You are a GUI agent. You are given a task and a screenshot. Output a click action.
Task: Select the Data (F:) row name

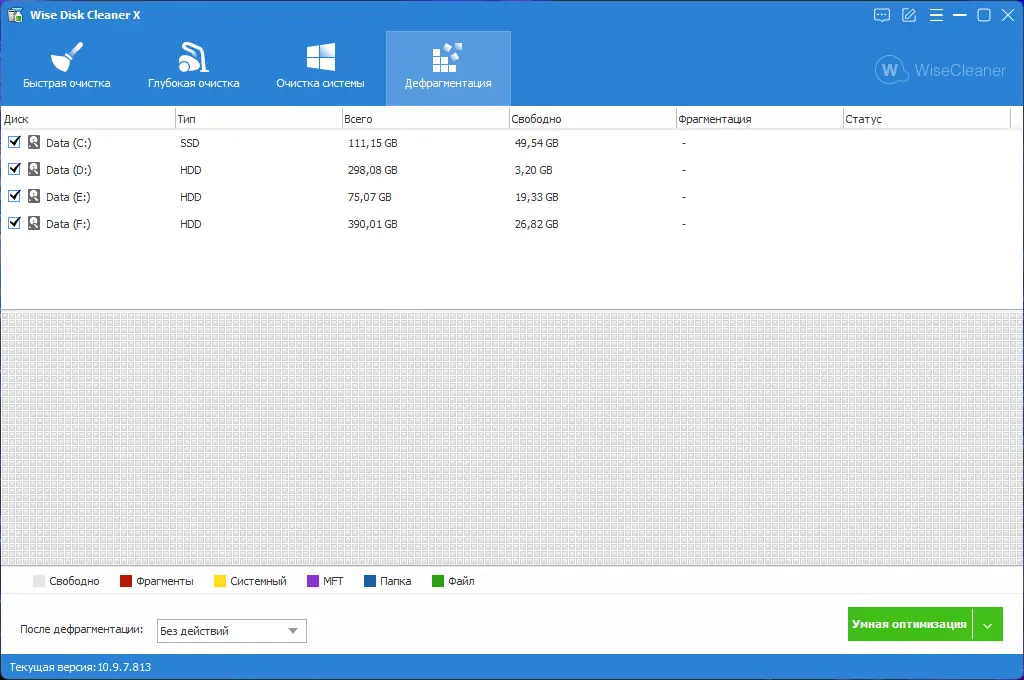[68, 223]
